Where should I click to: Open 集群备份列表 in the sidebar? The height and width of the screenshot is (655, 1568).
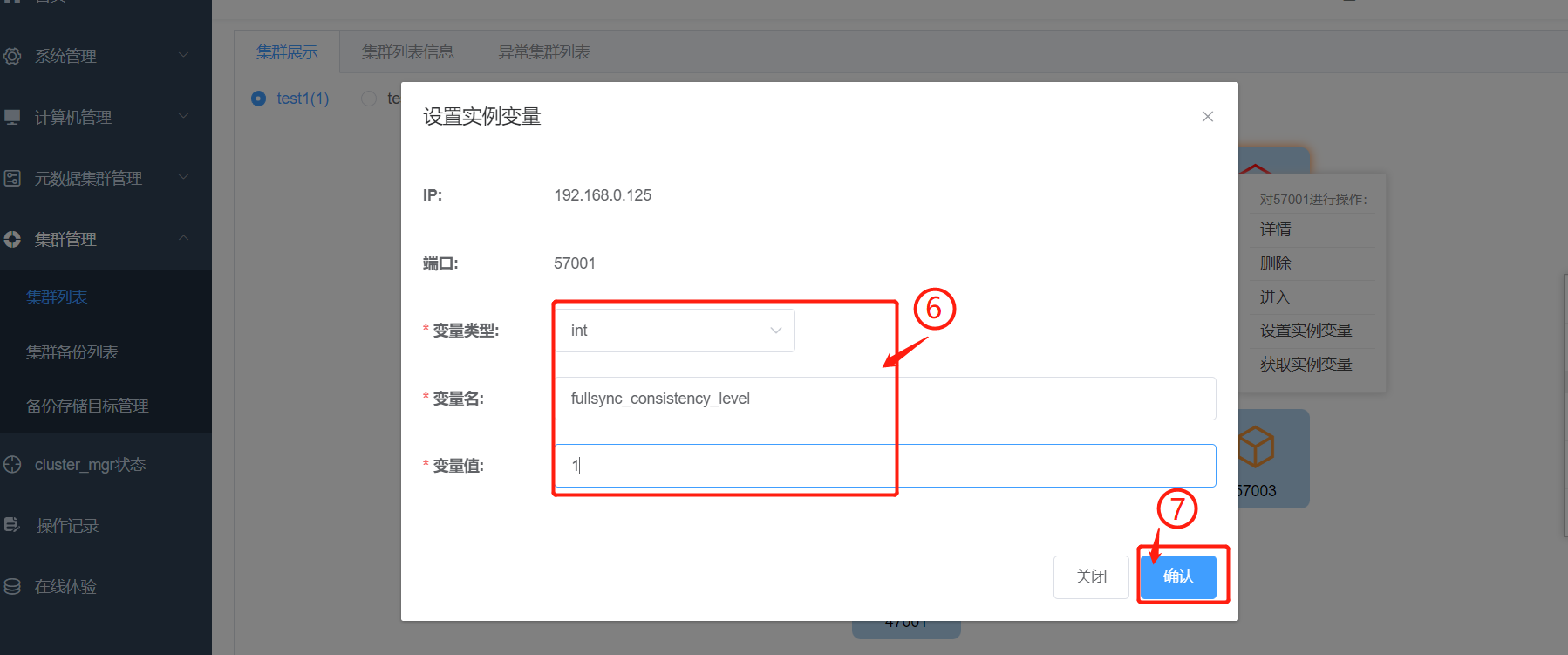(72, 352)
